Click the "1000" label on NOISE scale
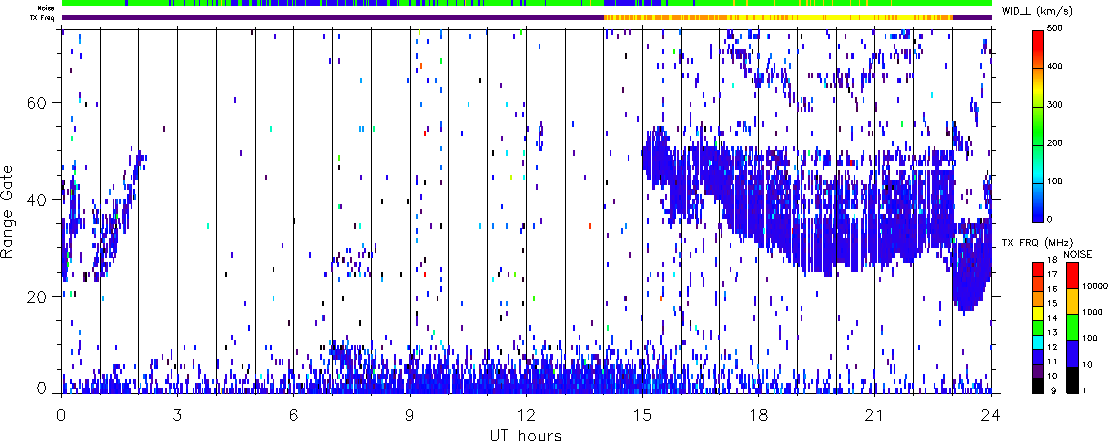This screenshot has width=1108, height=441. 1092,312
